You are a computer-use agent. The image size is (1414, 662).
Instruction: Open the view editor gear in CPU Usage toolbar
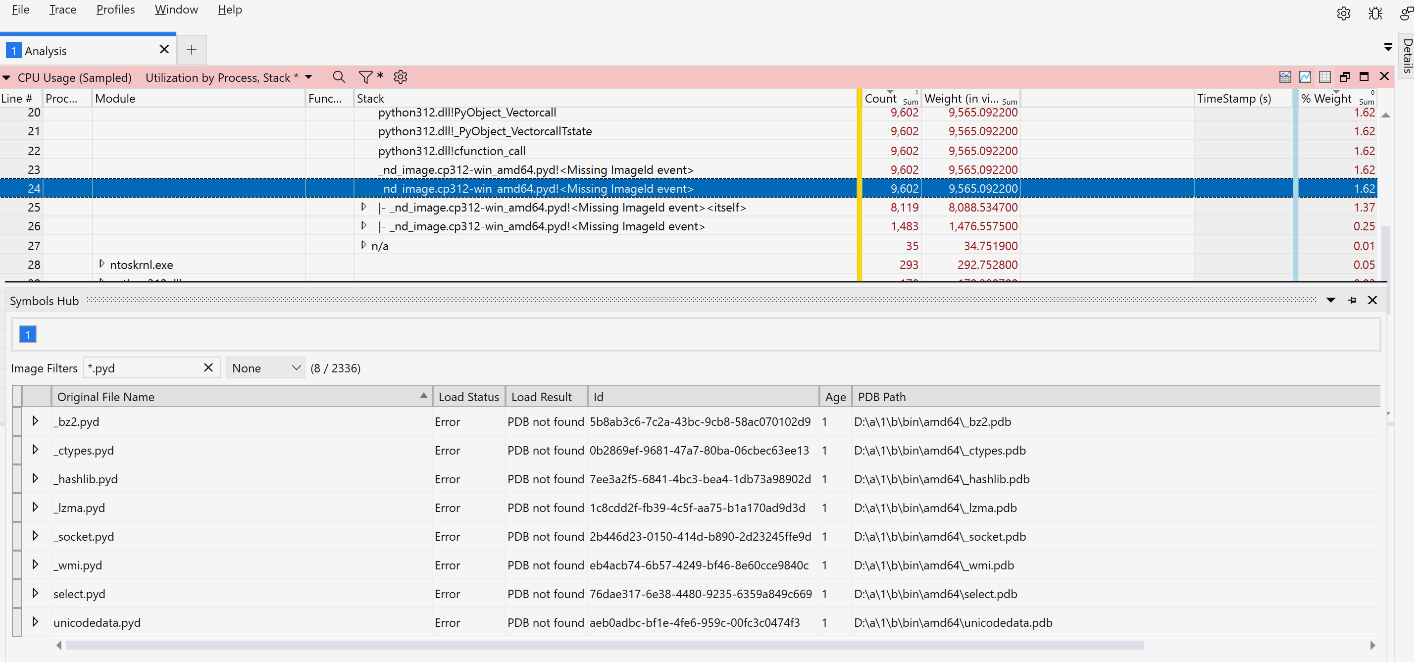(401, 77)
